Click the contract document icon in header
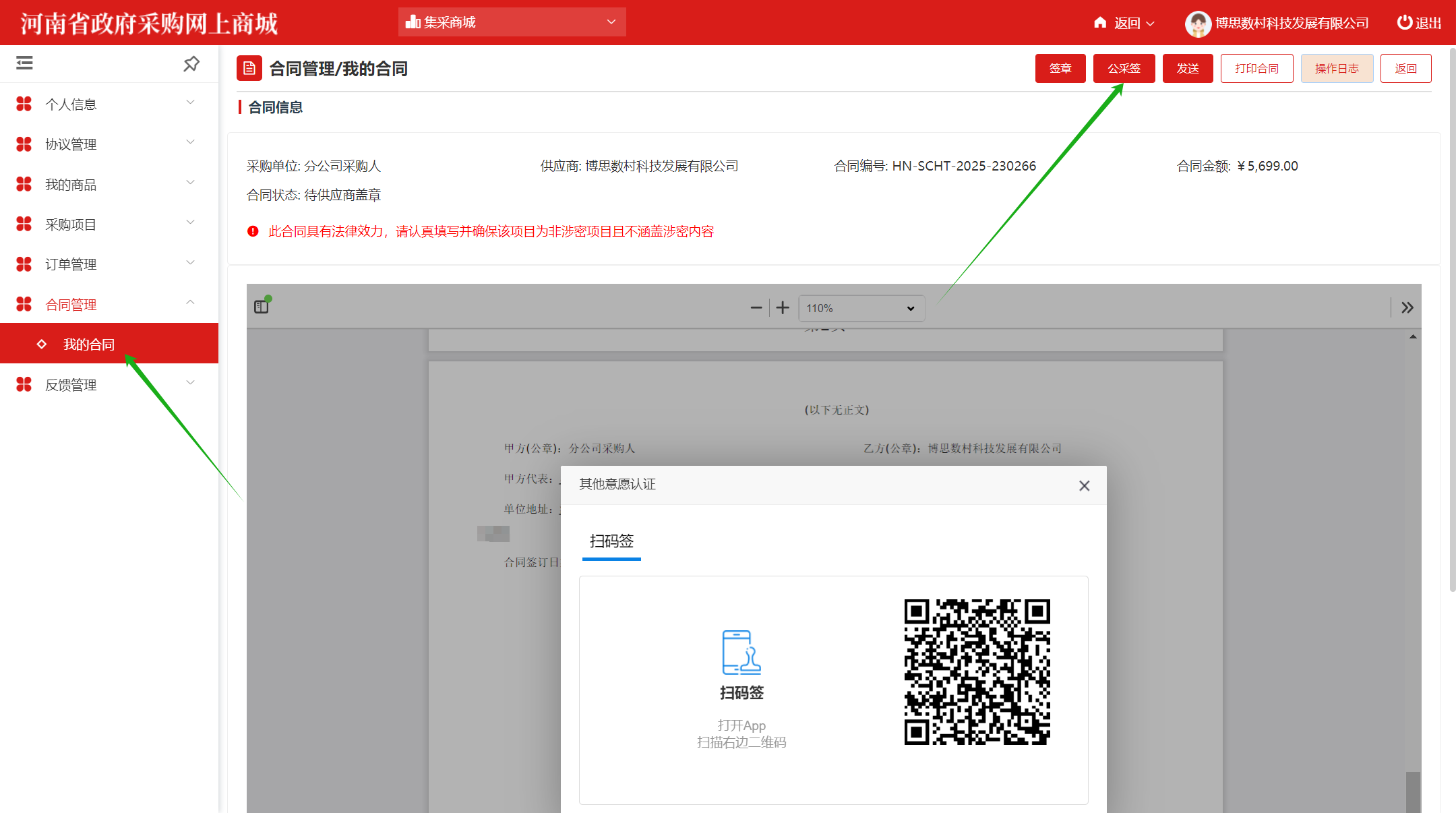The image size is (1456, 813). point(249,68)
